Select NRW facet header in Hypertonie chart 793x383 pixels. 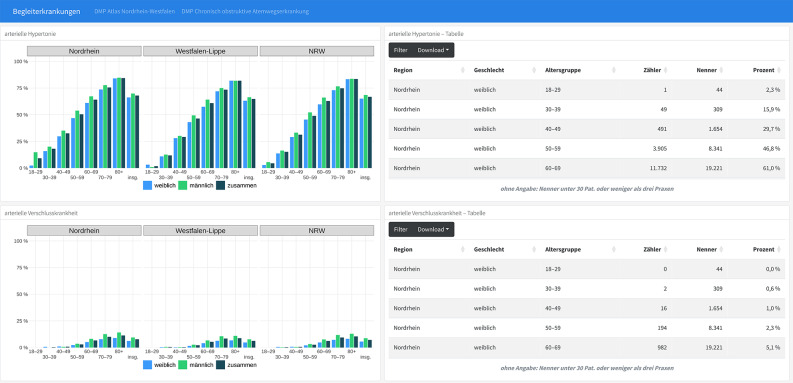[x=317, y=51]
